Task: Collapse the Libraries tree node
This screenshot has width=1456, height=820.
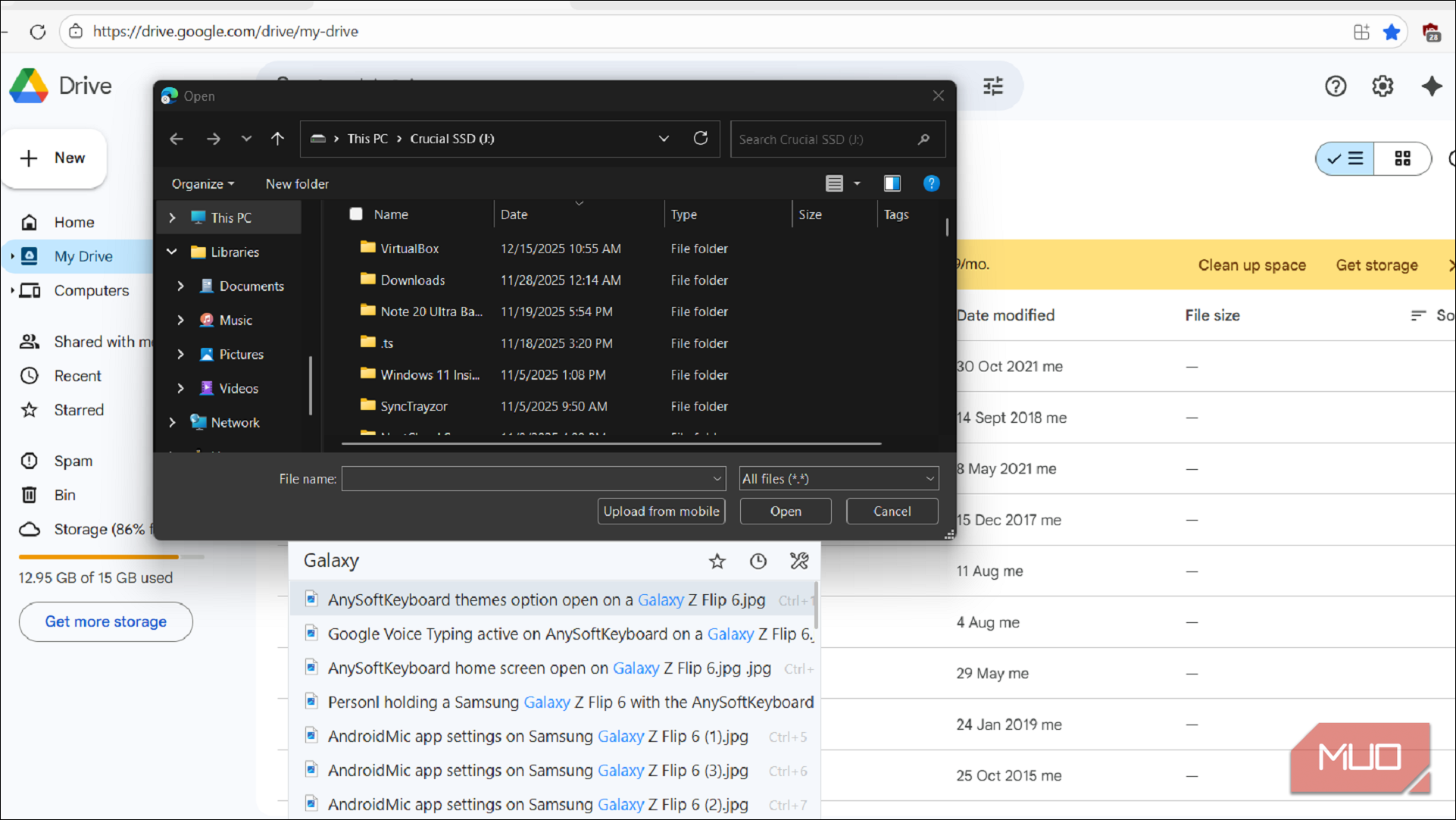Action: tap(172, 252)
